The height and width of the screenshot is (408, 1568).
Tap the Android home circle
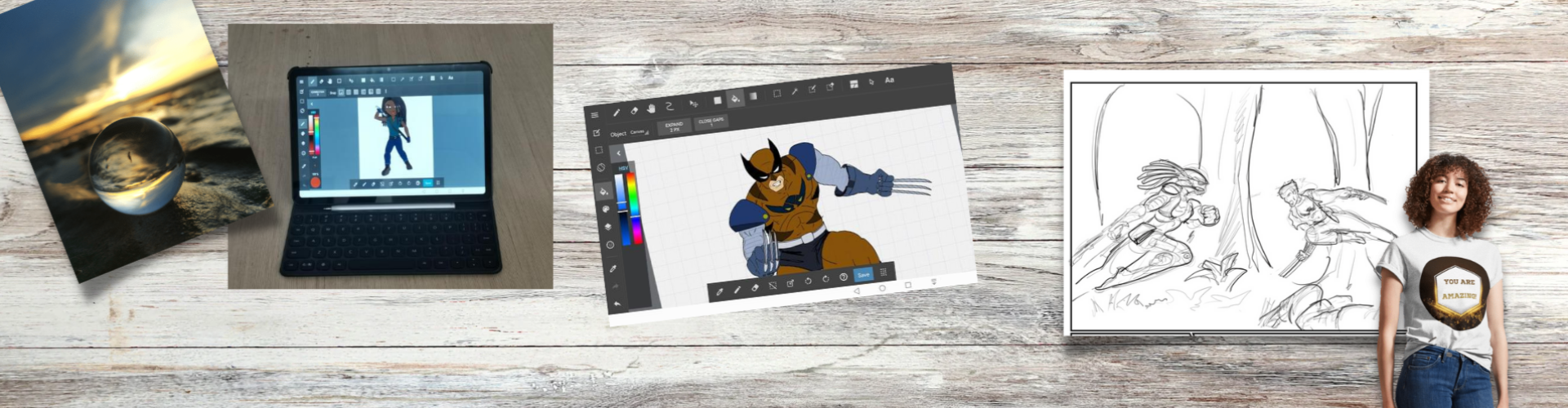pos(883,288)
